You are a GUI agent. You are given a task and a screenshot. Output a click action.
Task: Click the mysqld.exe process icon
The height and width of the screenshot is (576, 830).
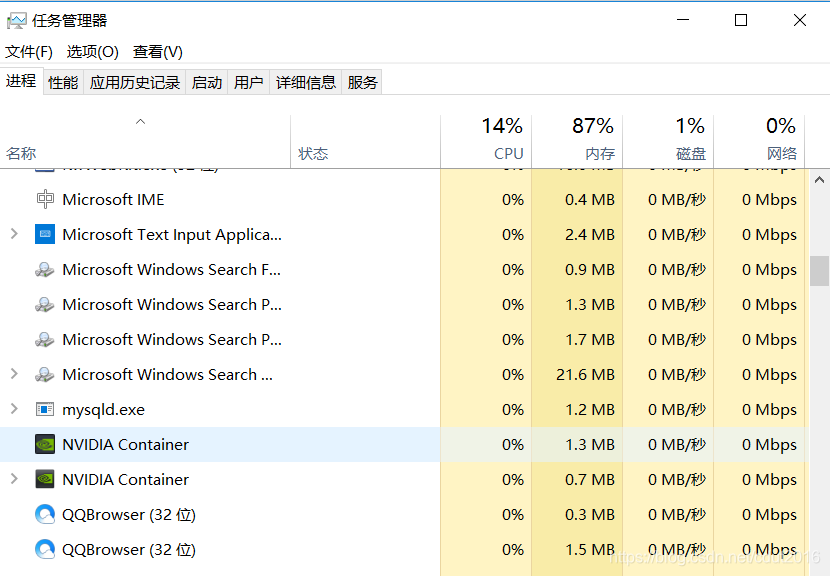[45, 409]
